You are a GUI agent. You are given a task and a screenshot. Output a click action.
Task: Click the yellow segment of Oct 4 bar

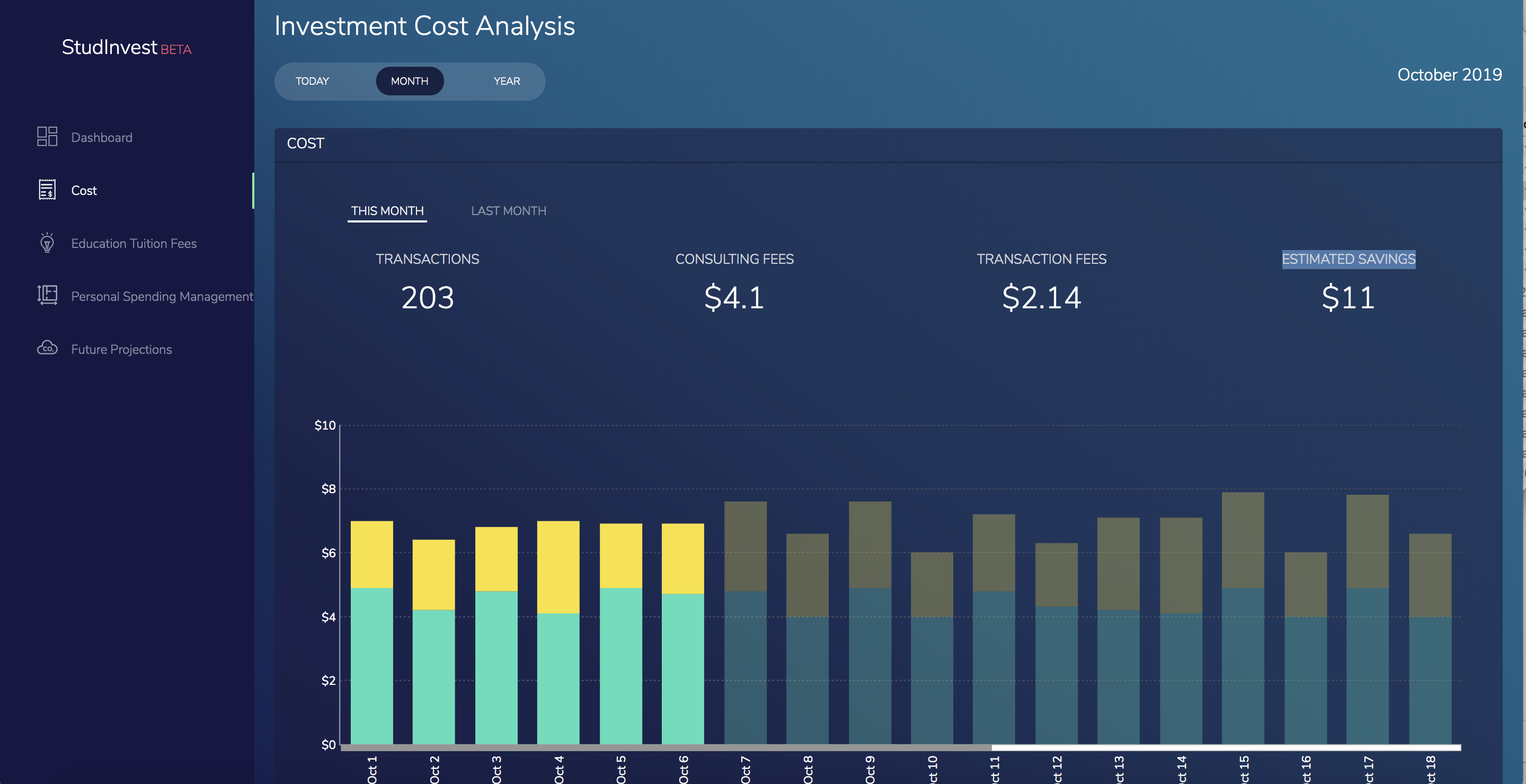[x=558, y=566]
